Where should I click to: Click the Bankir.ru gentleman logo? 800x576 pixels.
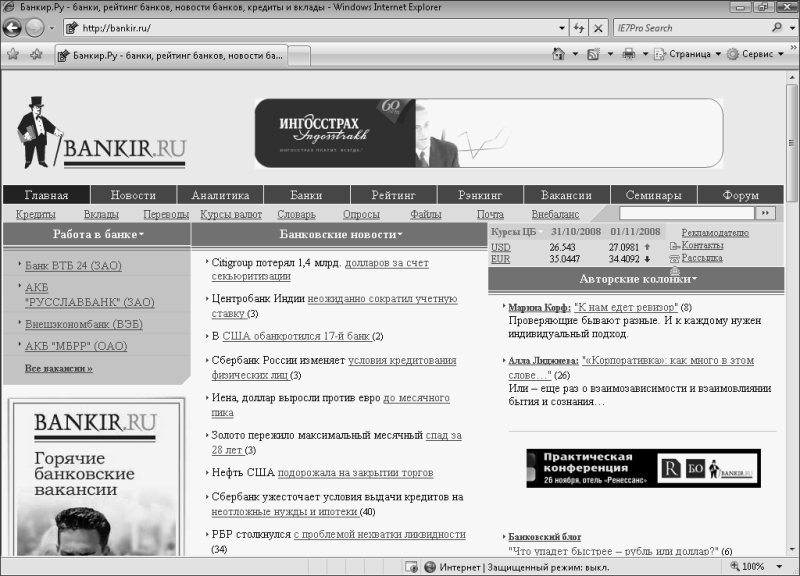tap(102, 133)
